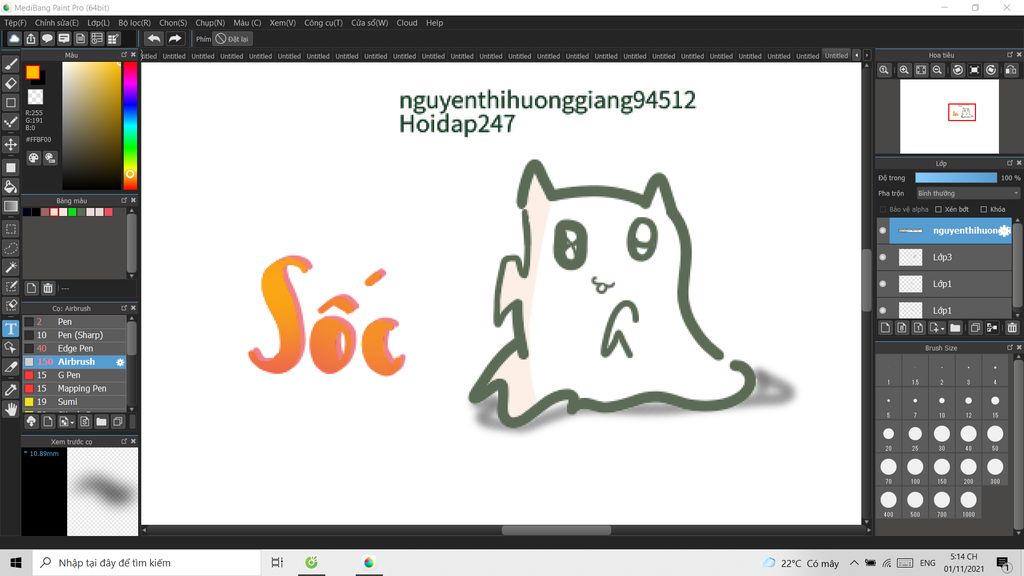
Task: Click the rainbow hue slider bar
Action: 130,125
